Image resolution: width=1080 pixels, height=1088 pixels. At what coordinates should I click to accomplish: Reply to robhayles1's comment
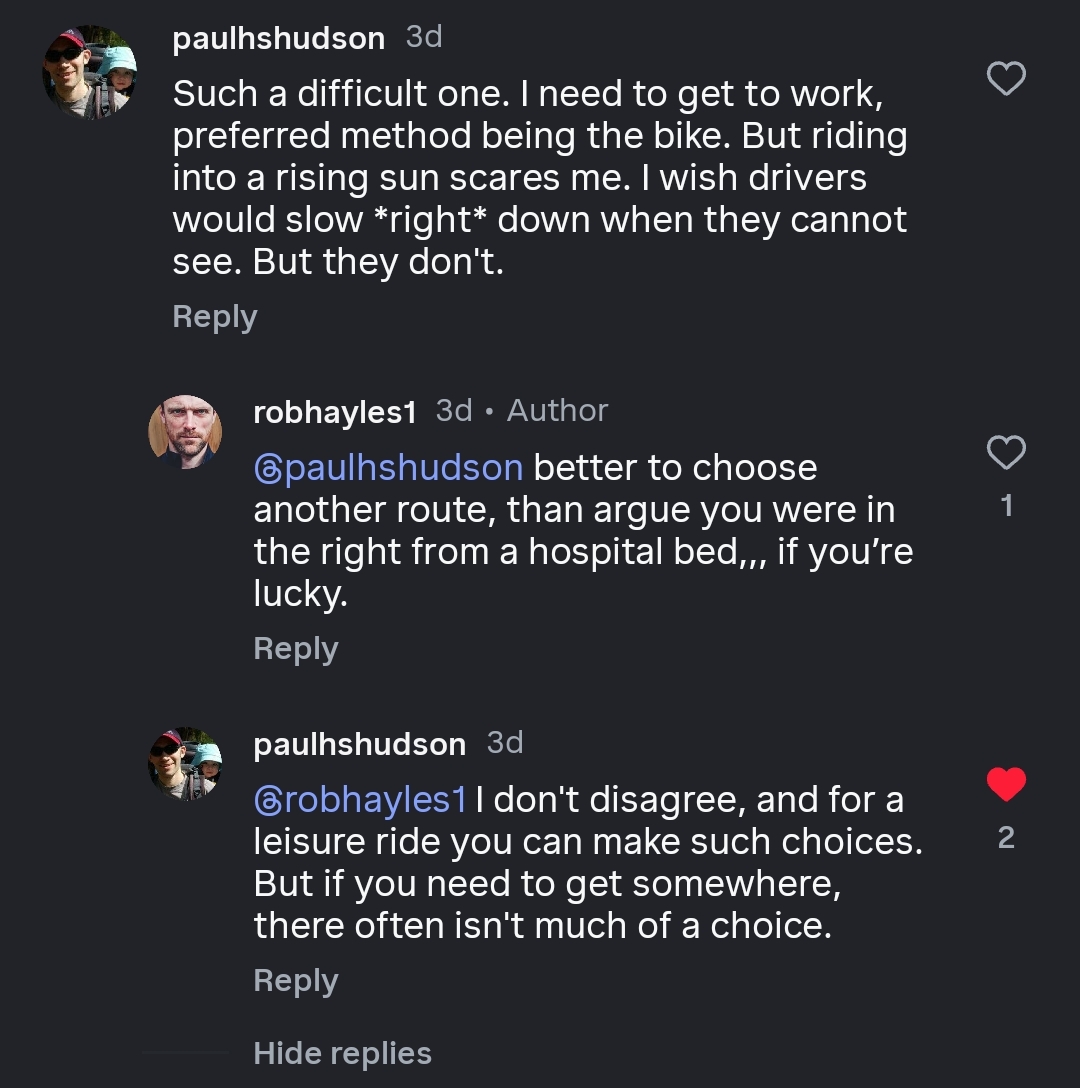tap(296, 649)
